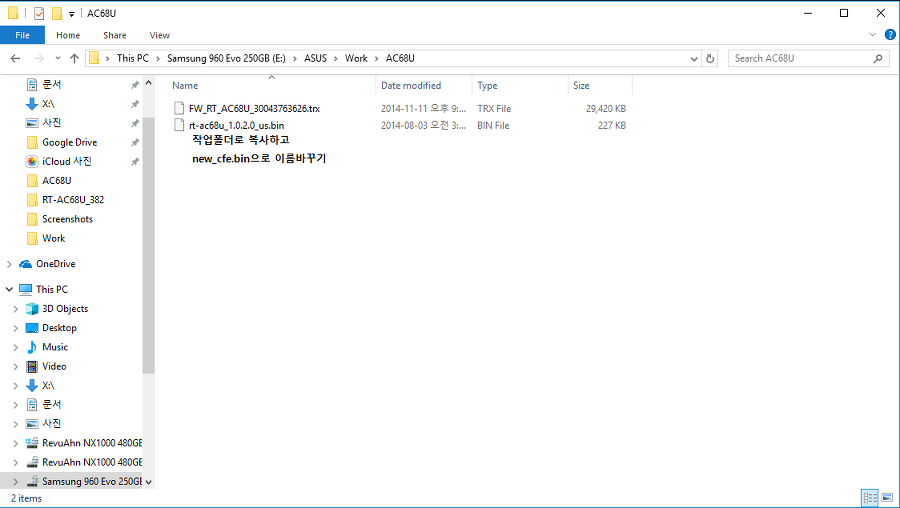Viewport: 900px width, 508px height.
Task: Click the Properties icon in the title bar
Action: pos(39,13)
